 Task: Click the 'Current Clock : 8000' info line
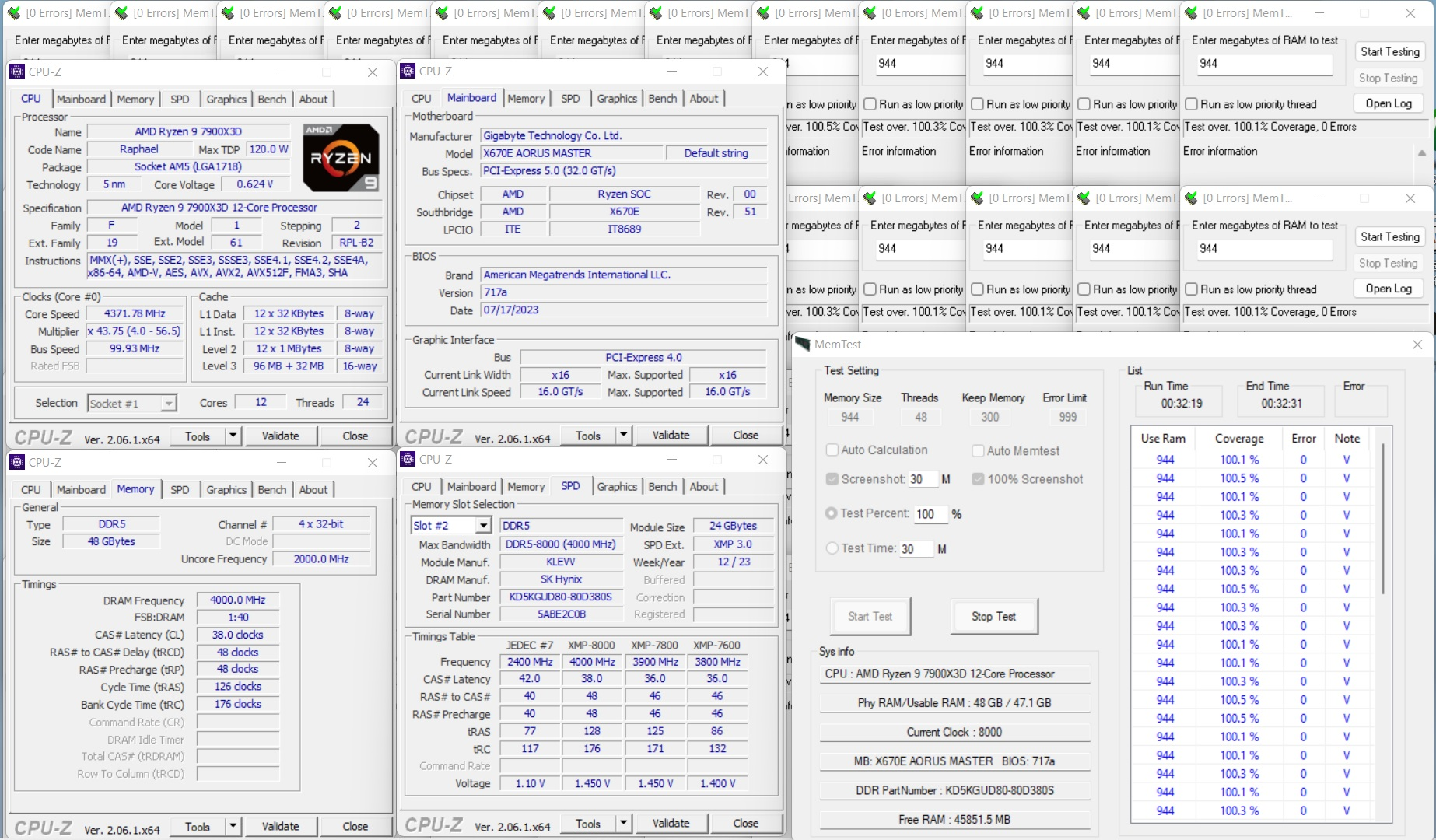click(x=954, y=732)
